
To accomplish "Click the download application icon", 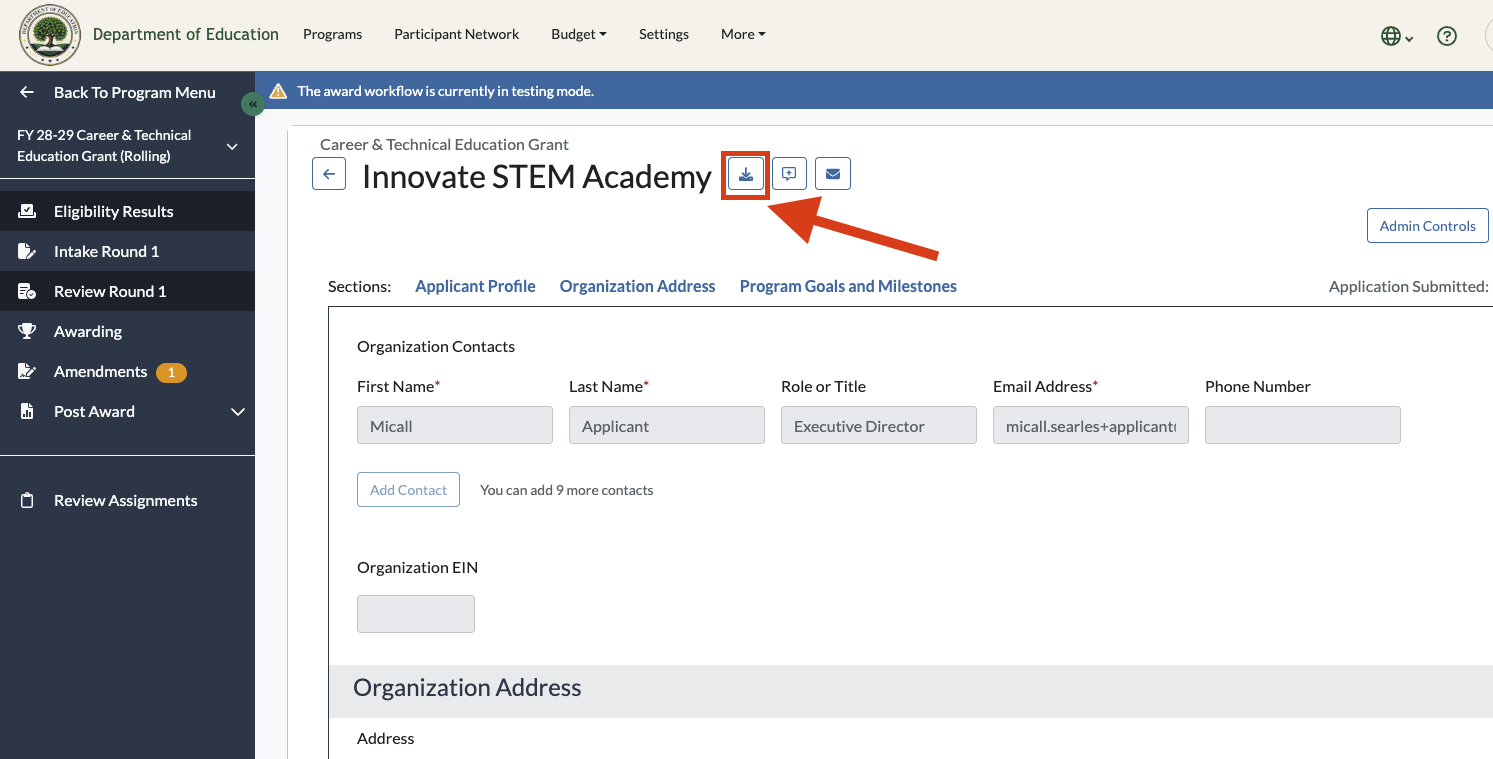I will click(746, 174).
